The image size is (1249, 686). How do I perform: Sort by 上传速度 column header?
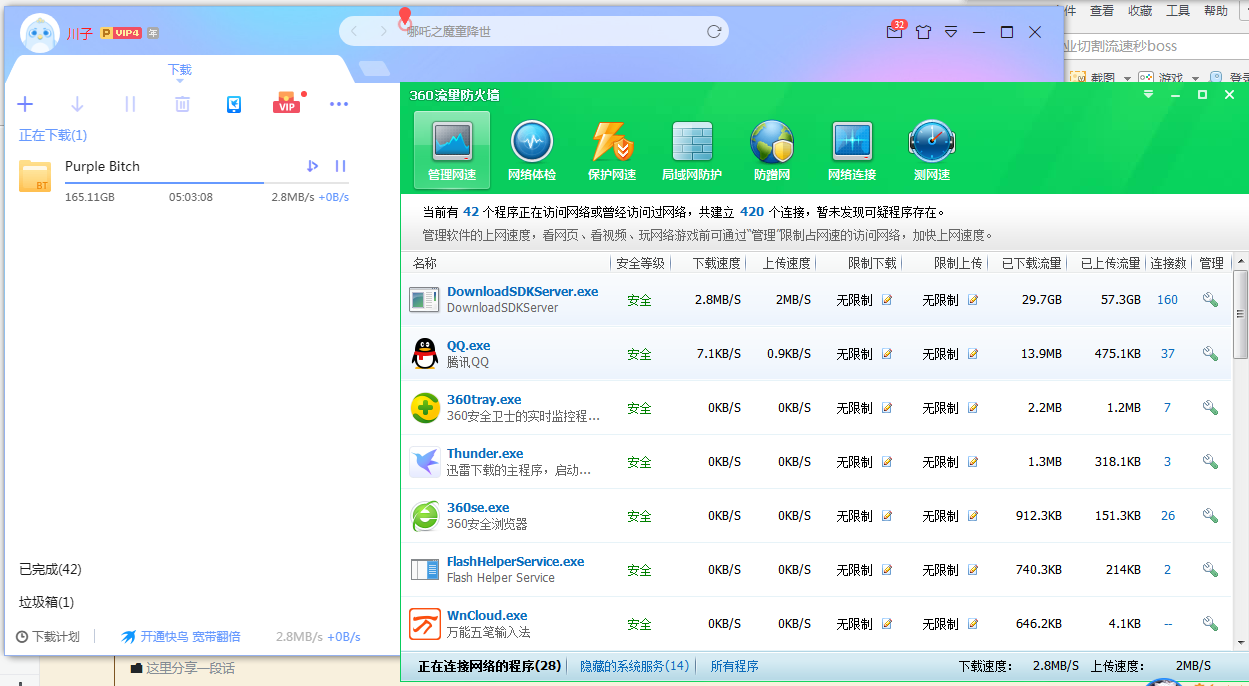coord(787,263)
